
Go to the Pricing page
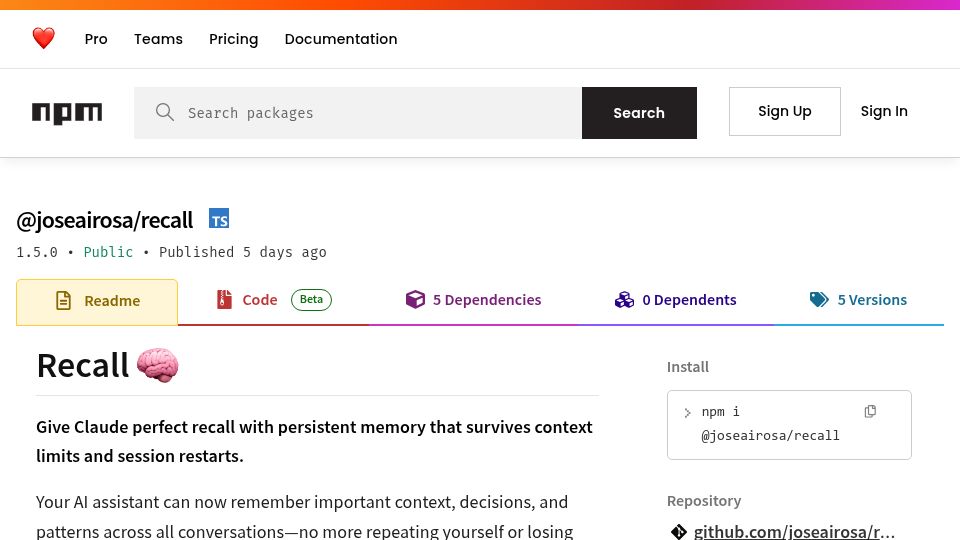[233, 39]
